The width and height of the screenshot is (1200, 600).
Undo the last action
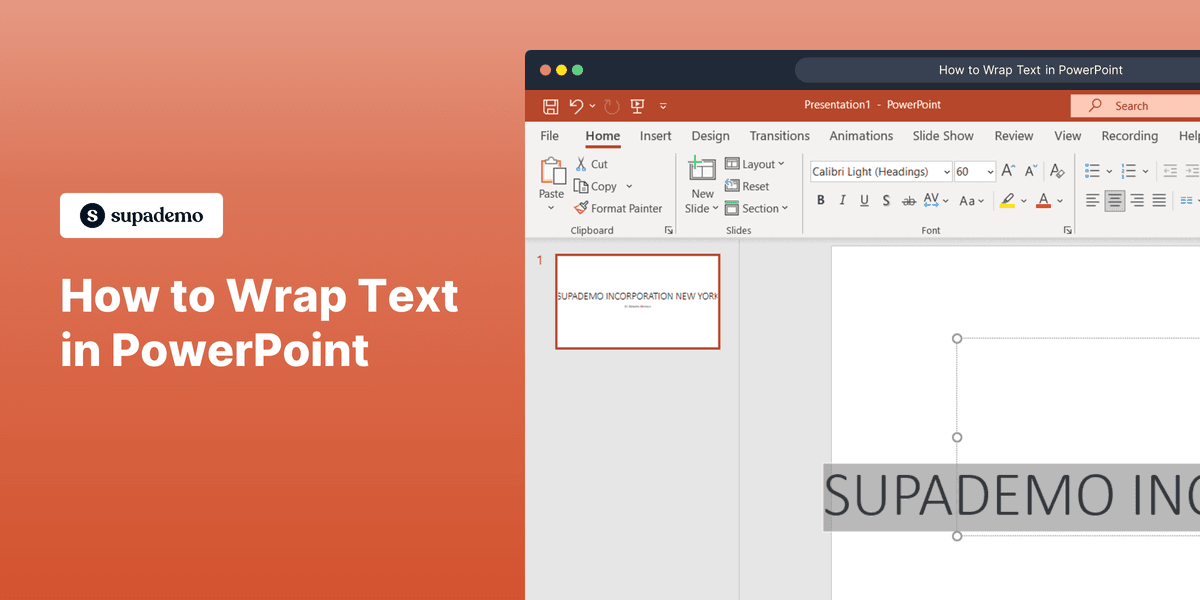point(576,105)
